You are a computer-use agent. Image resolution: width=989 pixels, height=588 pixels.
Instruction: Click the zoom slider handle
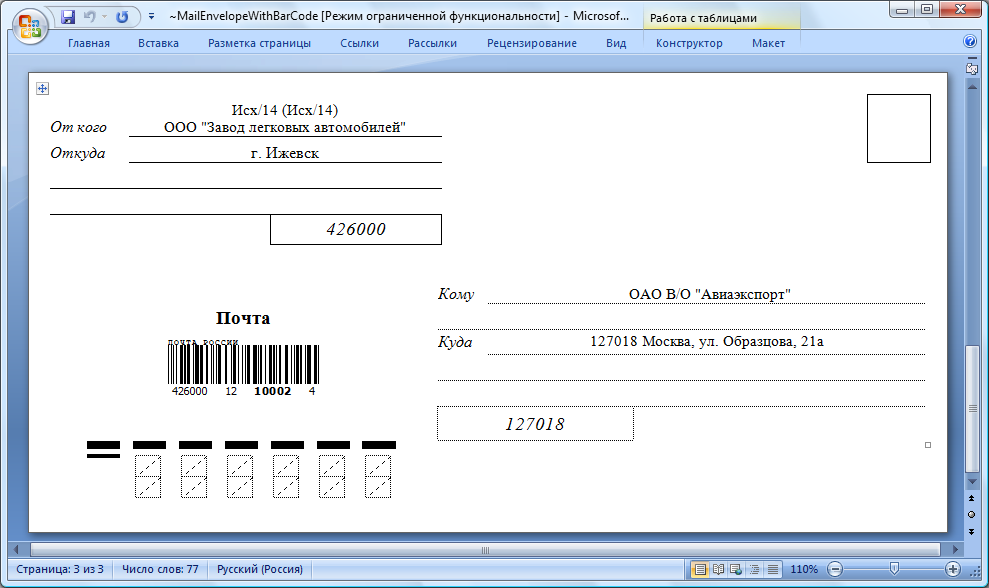pyautogui.click(x=894, y=569)
